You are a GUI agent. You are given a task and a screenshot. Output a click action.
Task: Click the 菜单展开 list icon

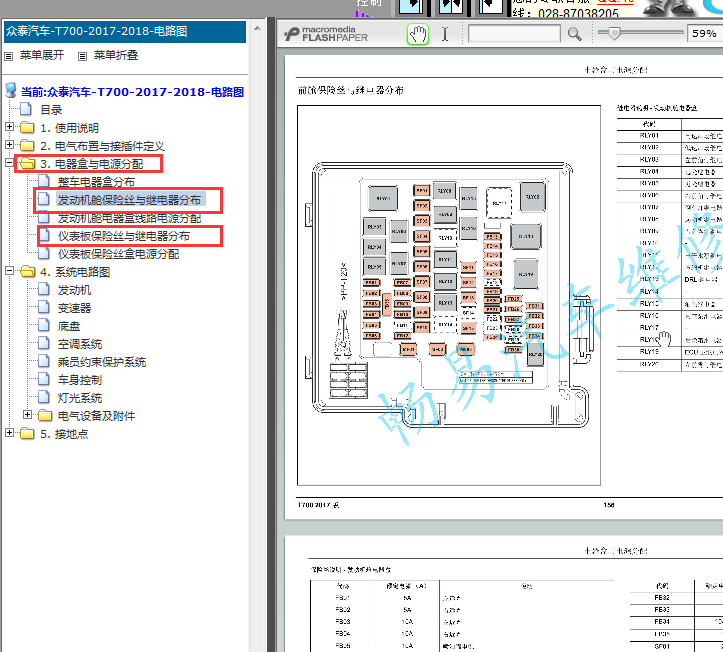[9, 56]
